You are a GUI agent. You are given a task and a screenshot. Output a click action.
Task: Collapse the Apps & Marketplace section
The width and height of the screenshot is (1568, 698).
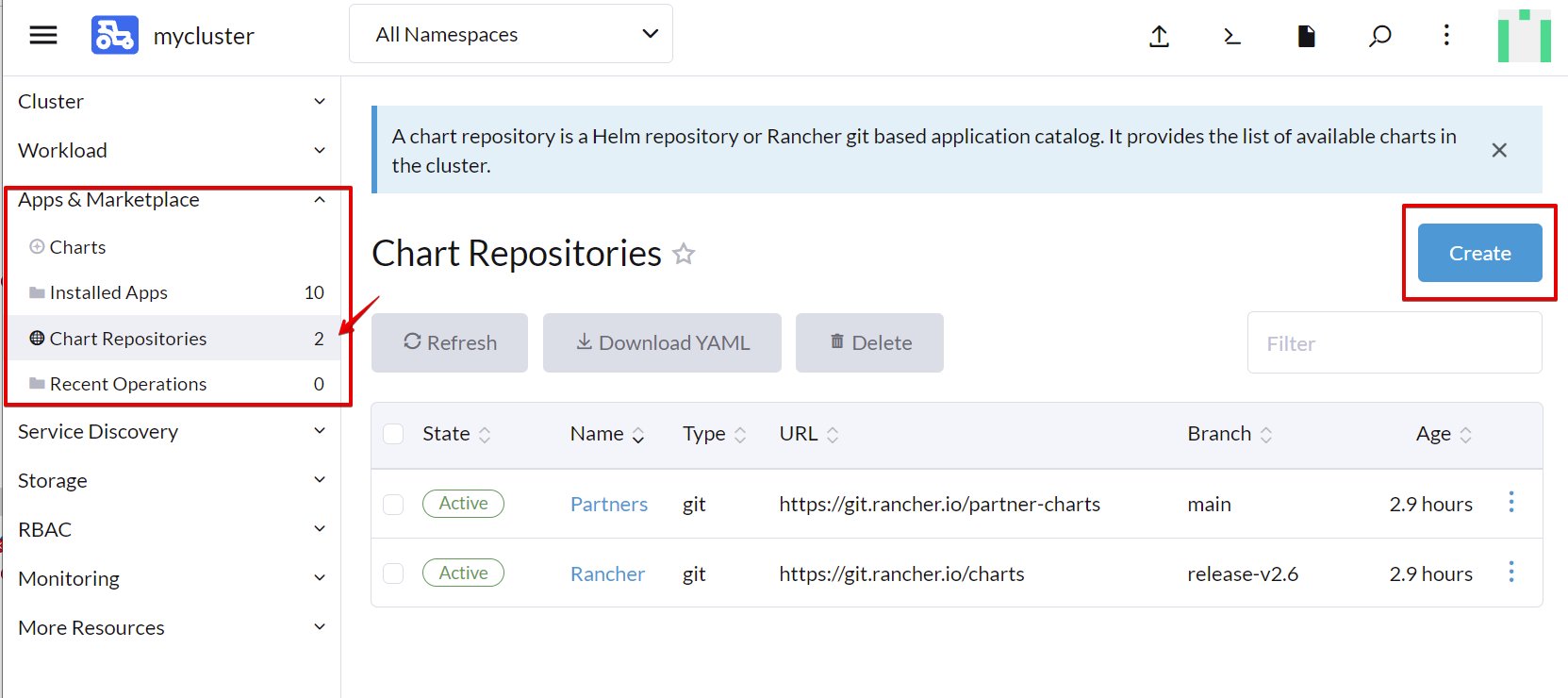(172, 200)
